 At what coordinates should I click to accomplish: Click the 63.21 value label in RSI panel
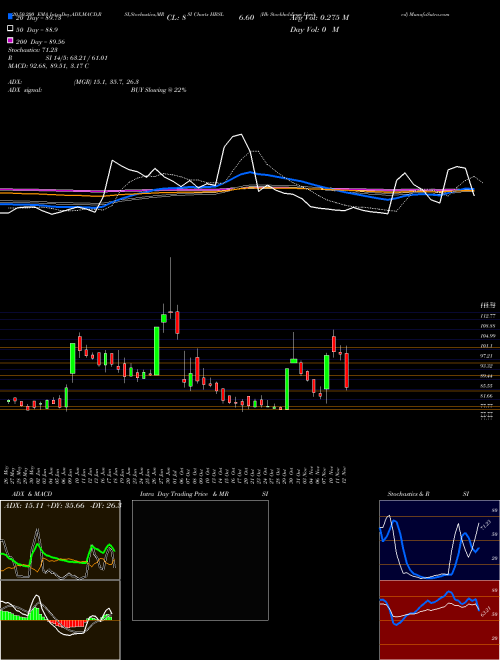(487, 611)
